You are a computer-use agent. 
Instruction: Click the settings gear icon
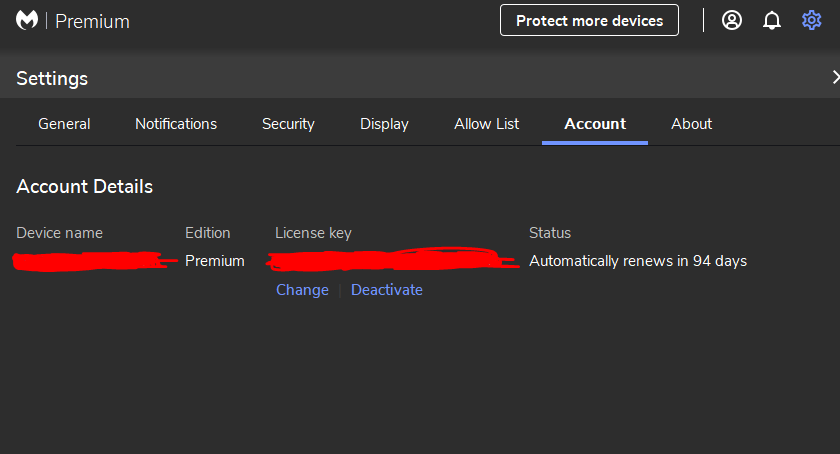point(812,20)
